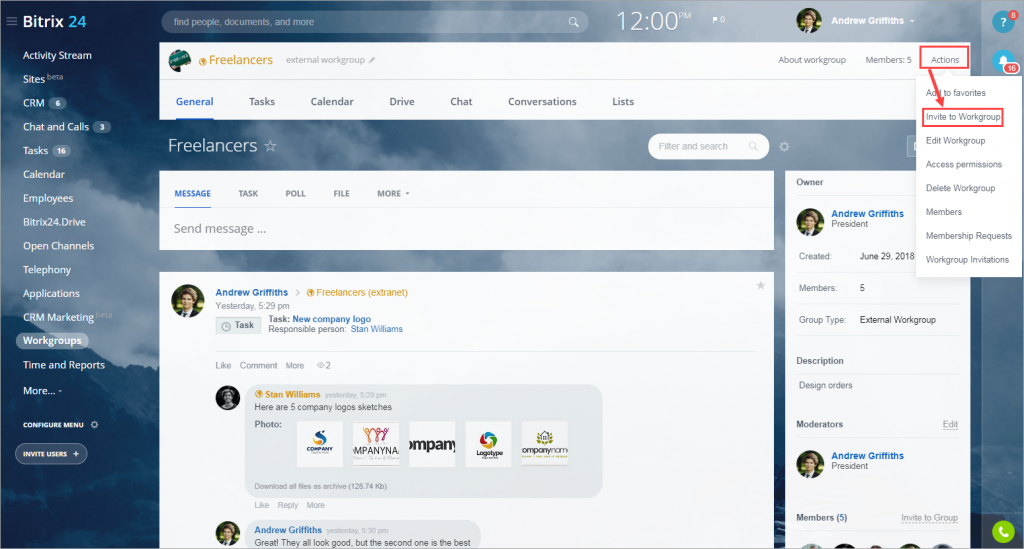
Task: Click the pencil edit icon next to external workgroup
Action: click(x=372, y=60)
